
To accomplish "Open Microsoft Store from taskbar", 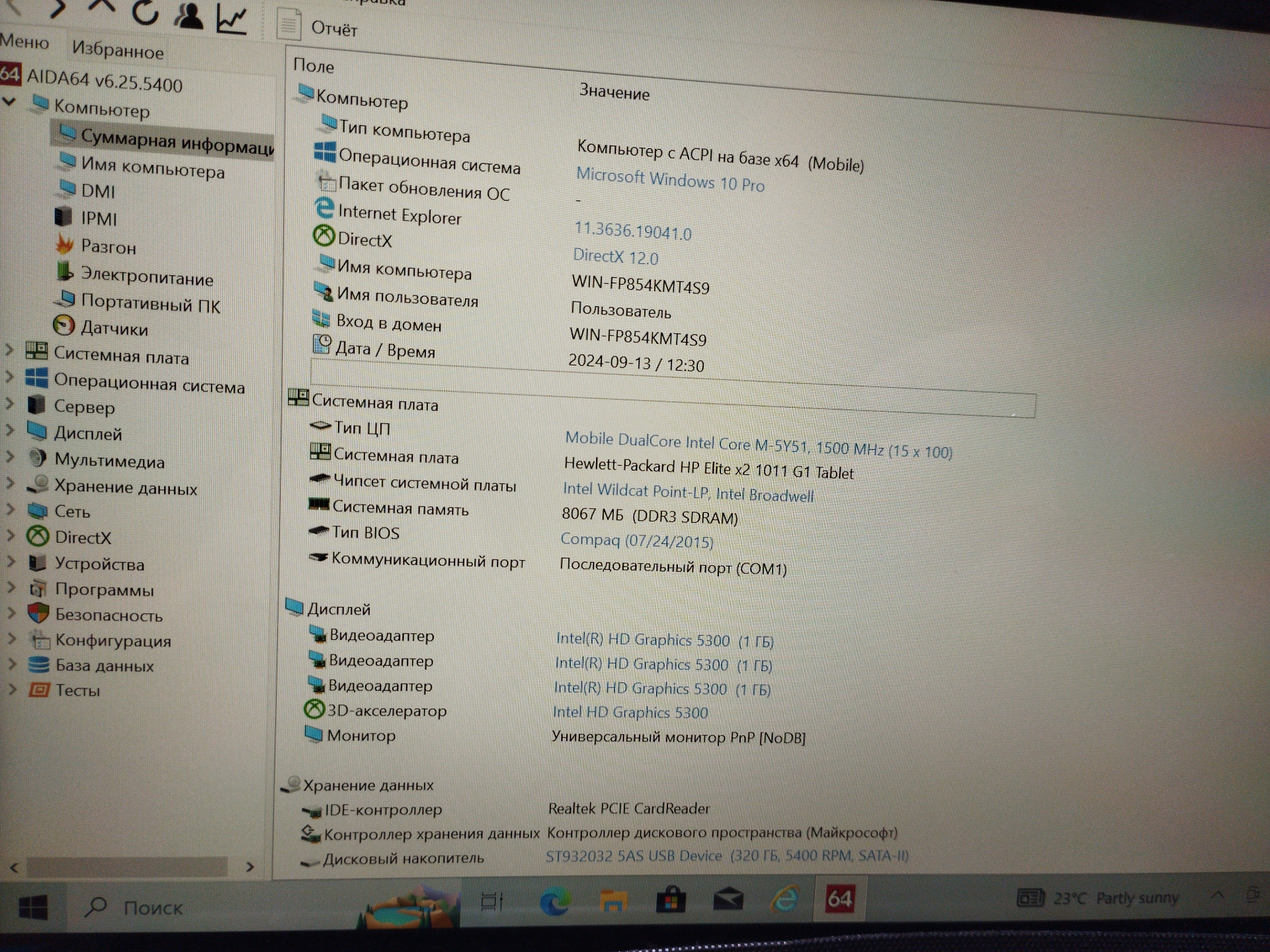I will (x=671, y=900).
